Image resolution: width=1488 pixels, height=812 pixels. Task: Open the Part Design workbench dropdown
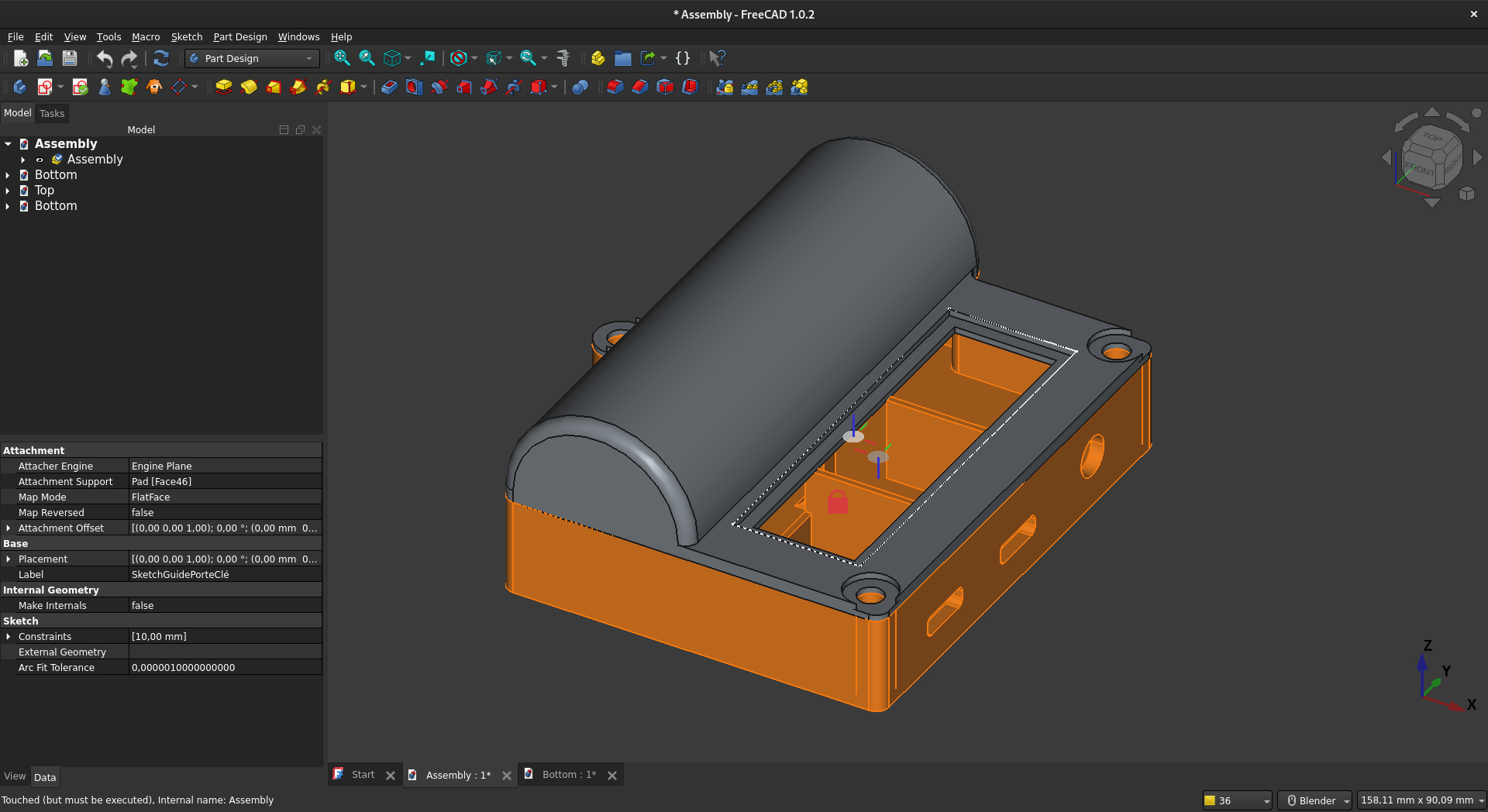point(252,58)
